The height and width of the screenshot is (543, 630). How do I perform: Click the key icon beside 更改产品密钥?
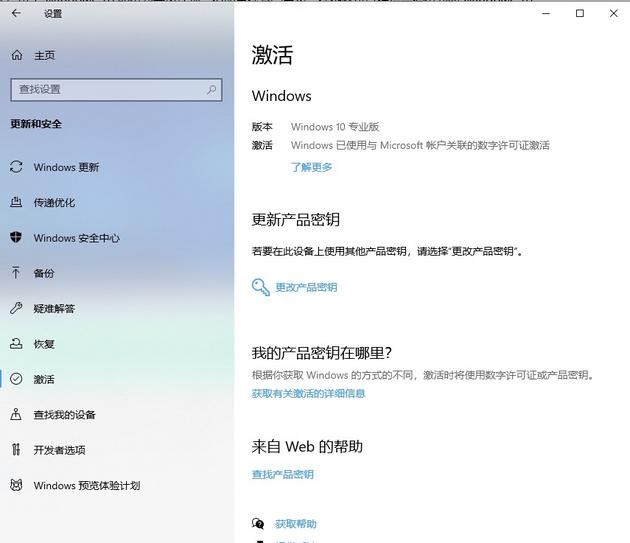[260, 287]
